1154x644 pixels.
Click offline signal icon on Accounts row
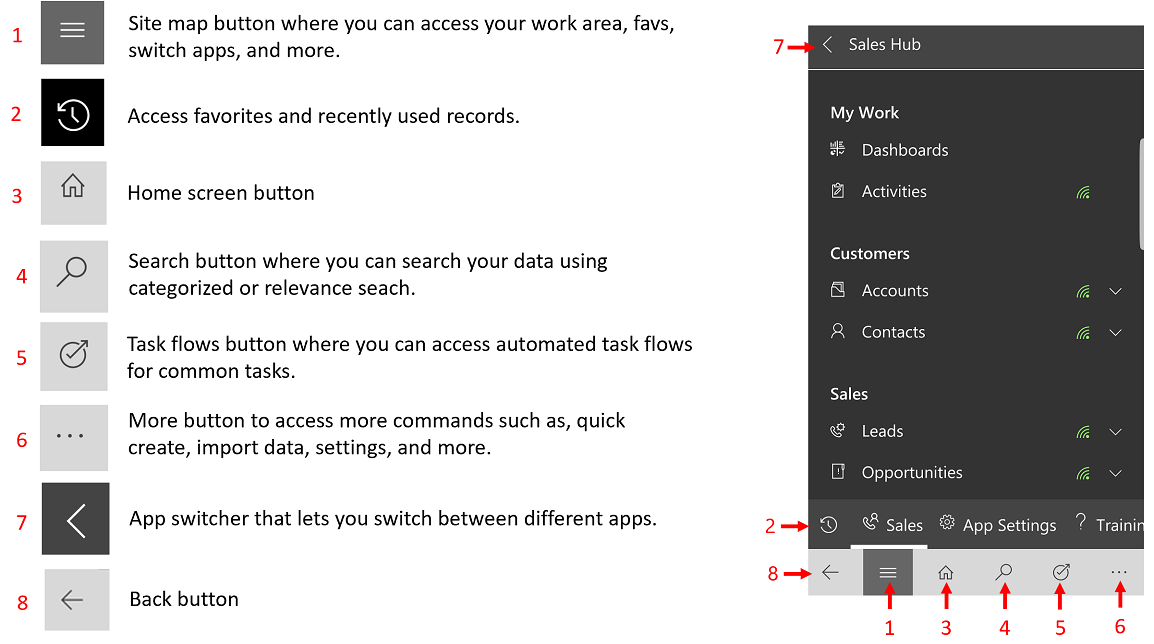1083,291
